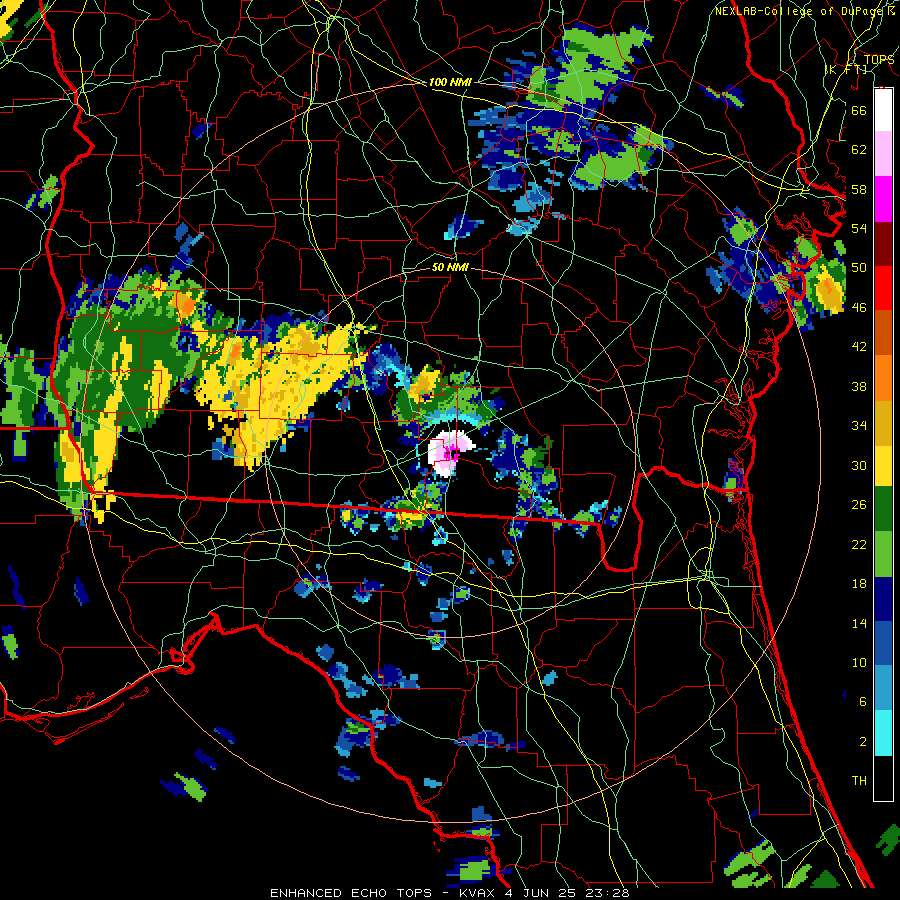Select the dark green legend swatch

[883, 509]
